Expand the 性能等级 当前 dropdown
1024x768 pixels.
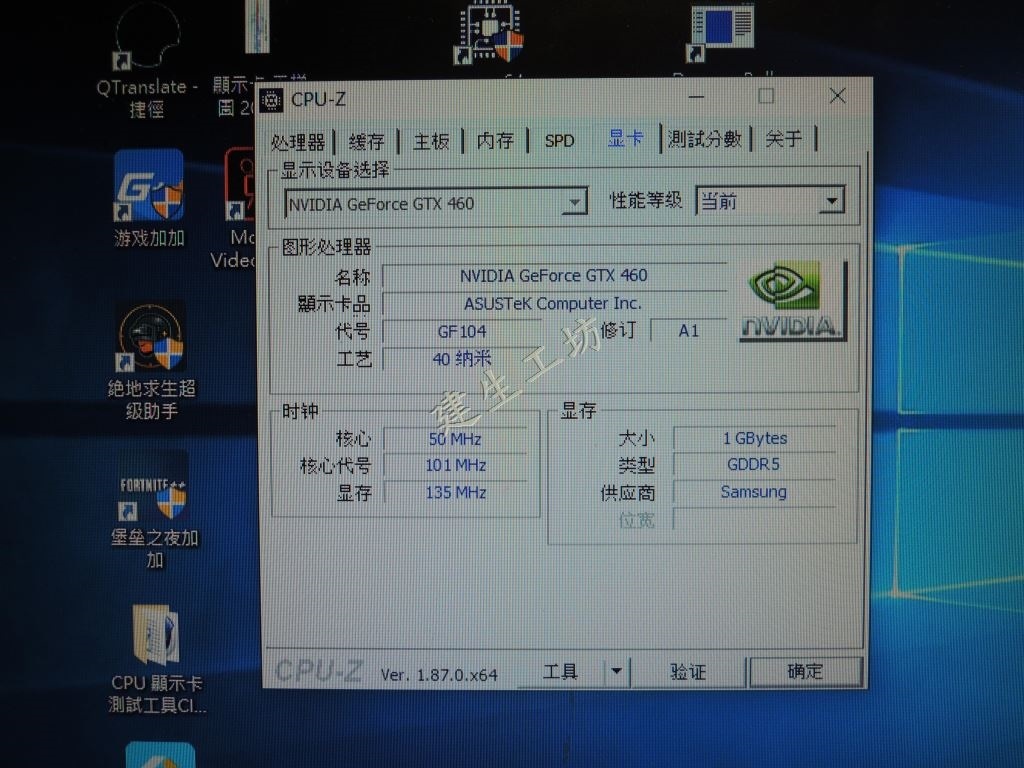tap(831, 200)
